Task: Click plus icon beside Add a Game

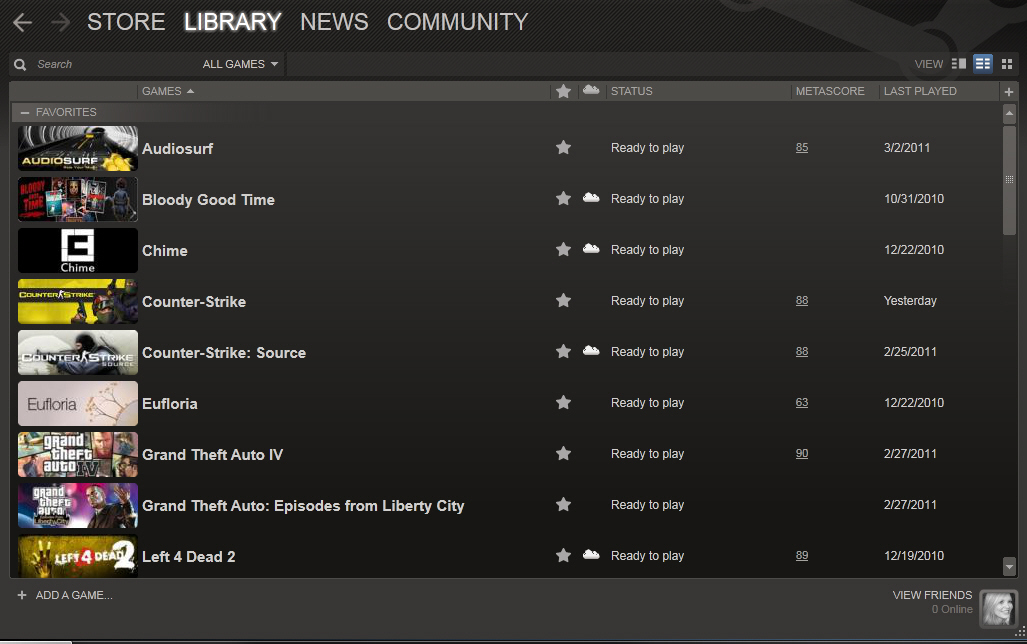Action: 22,595
